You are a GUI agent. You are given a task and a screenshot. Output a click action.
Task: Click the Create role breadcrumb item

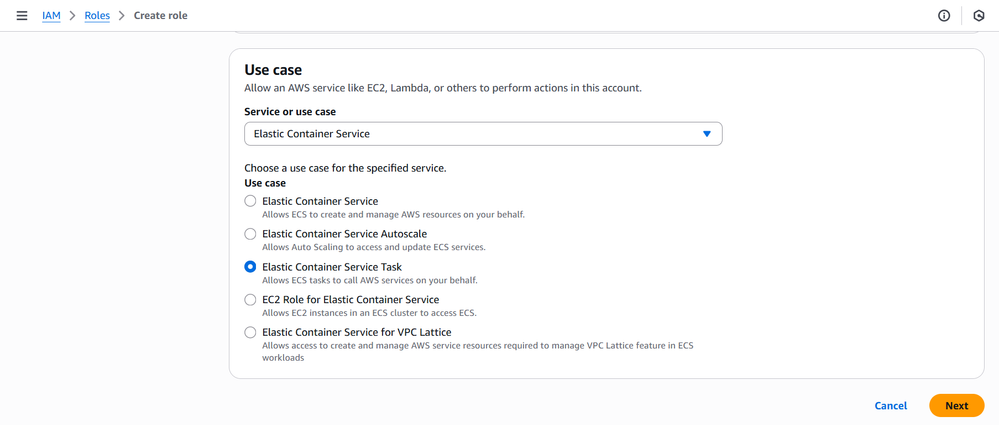point(161,16)
